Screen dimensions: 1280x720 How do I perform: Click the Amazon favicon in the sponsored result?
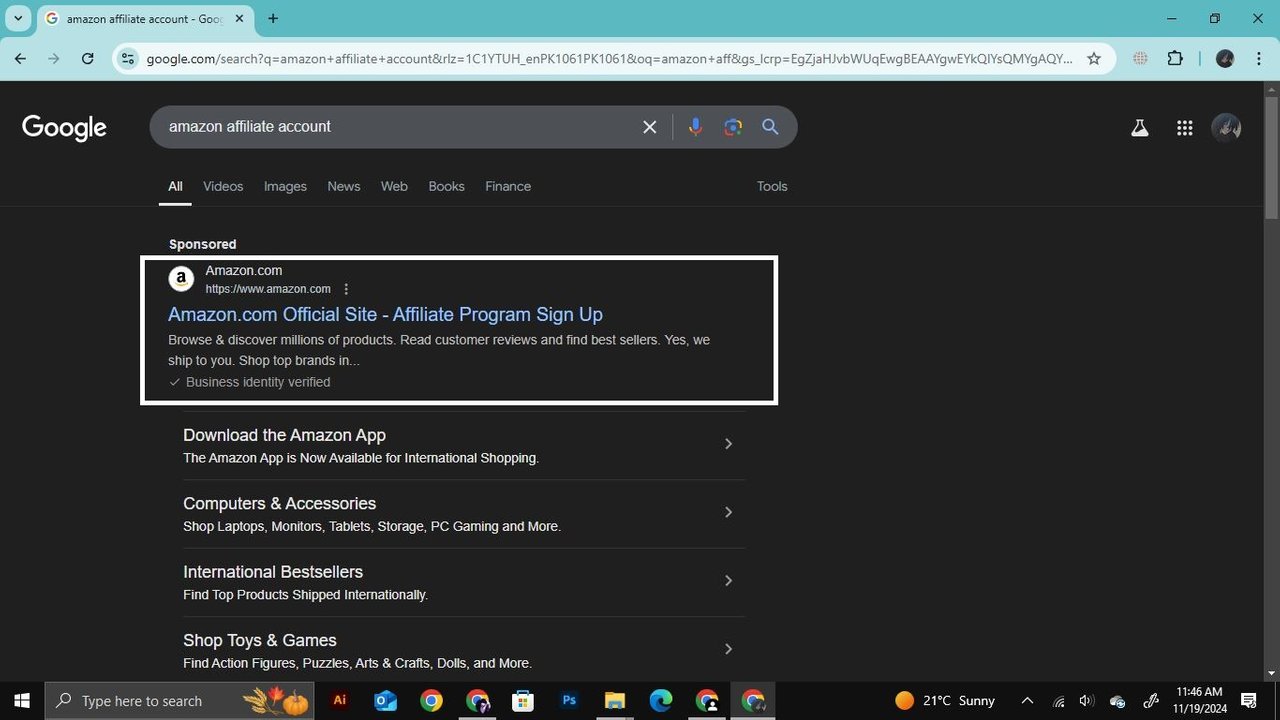click(x=181, y=279)
